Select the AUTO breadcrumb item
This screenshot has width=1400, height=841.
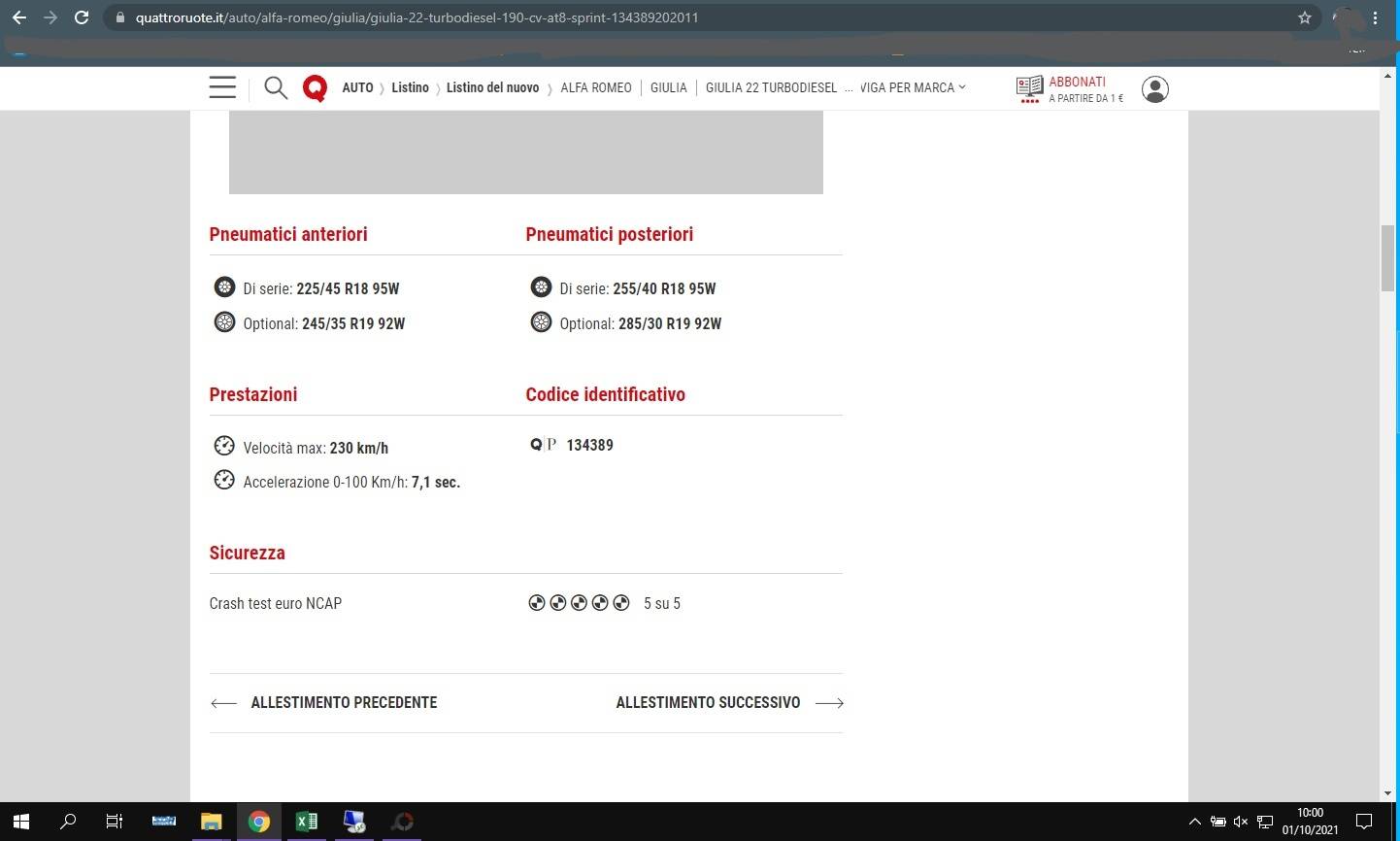click(357, 87)
